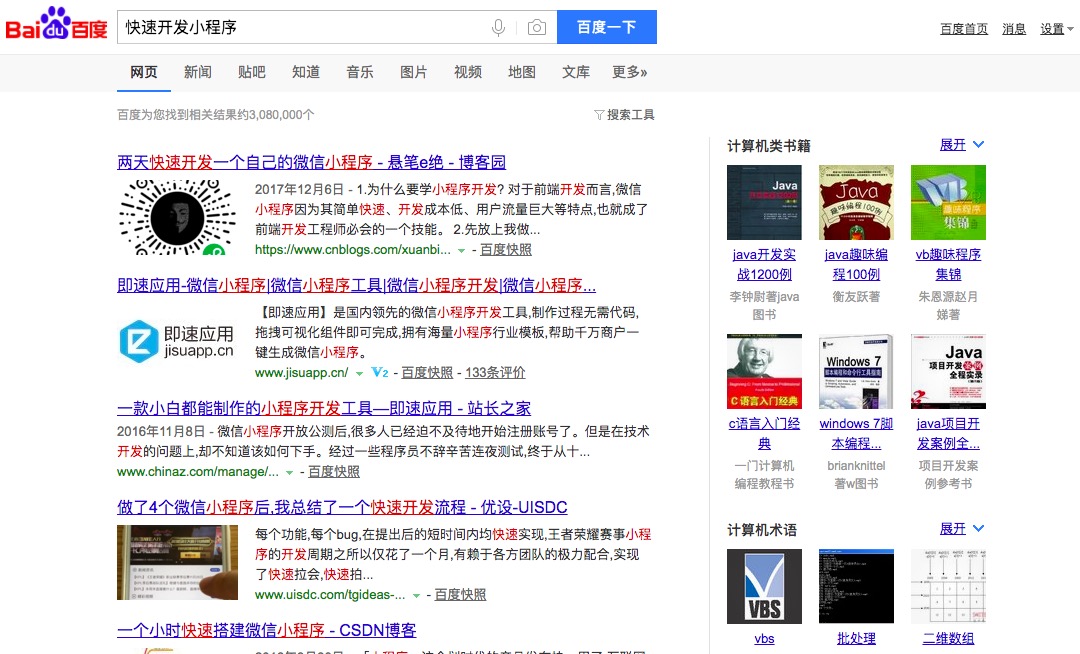
Task: Click the windows 7脚本编程 text link
Action: click(x=856, y=434)
